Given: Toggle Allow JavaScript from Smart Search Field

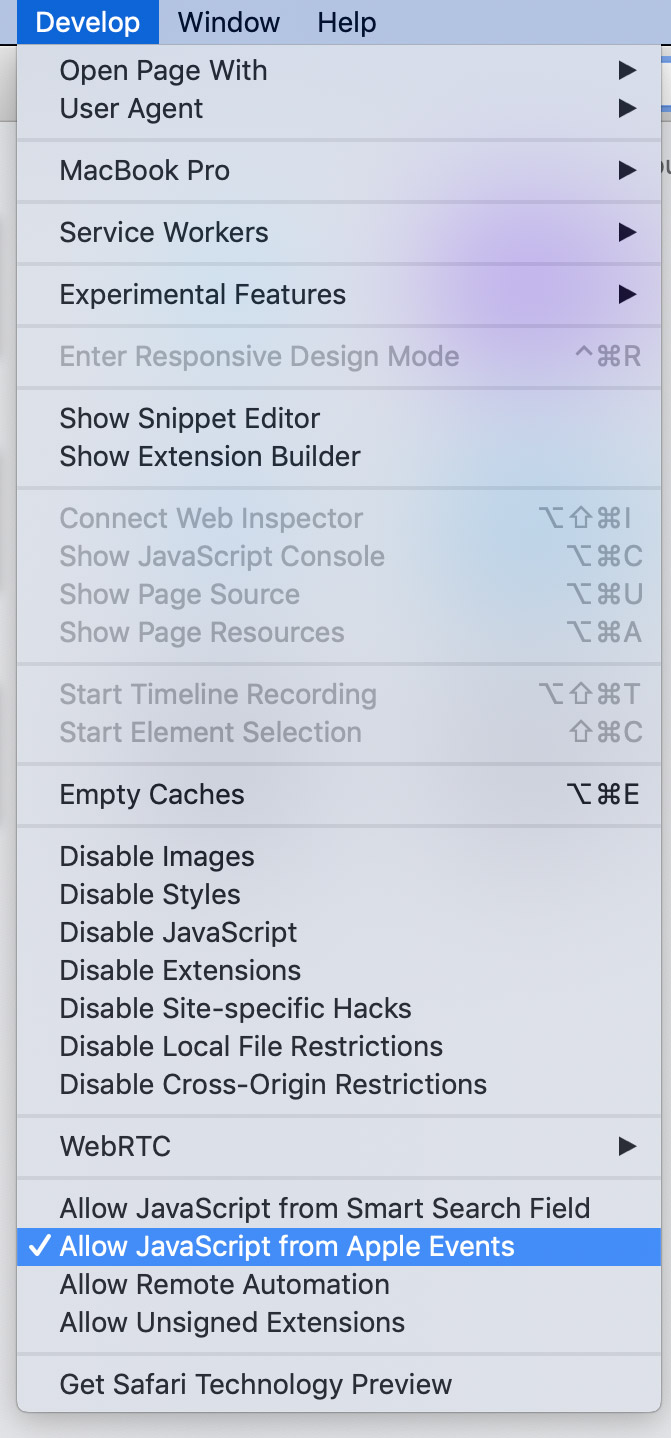Looking at the screenshot, I should click(x=324, y=1208).
